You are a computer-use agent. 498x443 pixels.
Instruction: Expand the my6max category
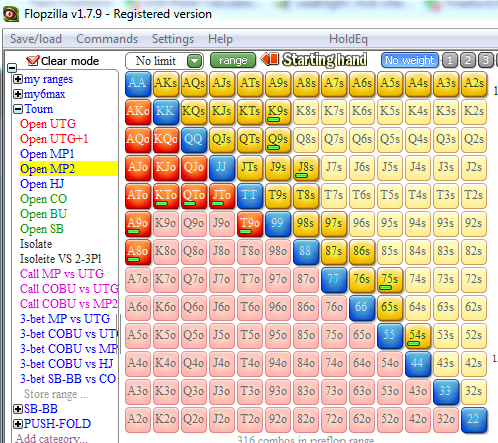18,94
